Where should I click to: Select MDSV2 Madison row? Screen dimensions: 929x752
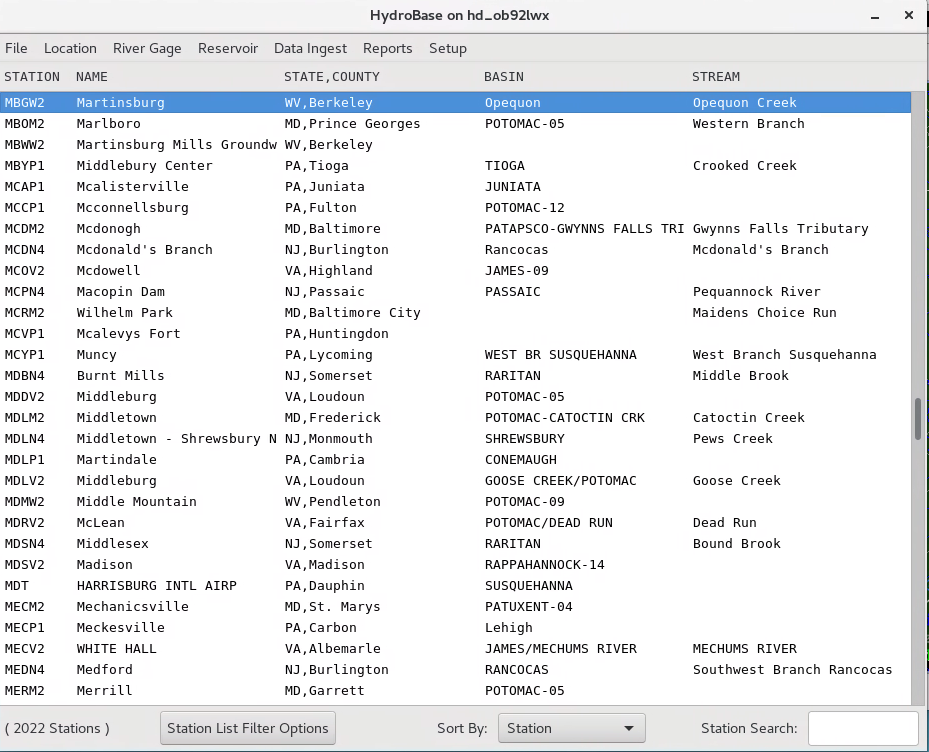455,565
